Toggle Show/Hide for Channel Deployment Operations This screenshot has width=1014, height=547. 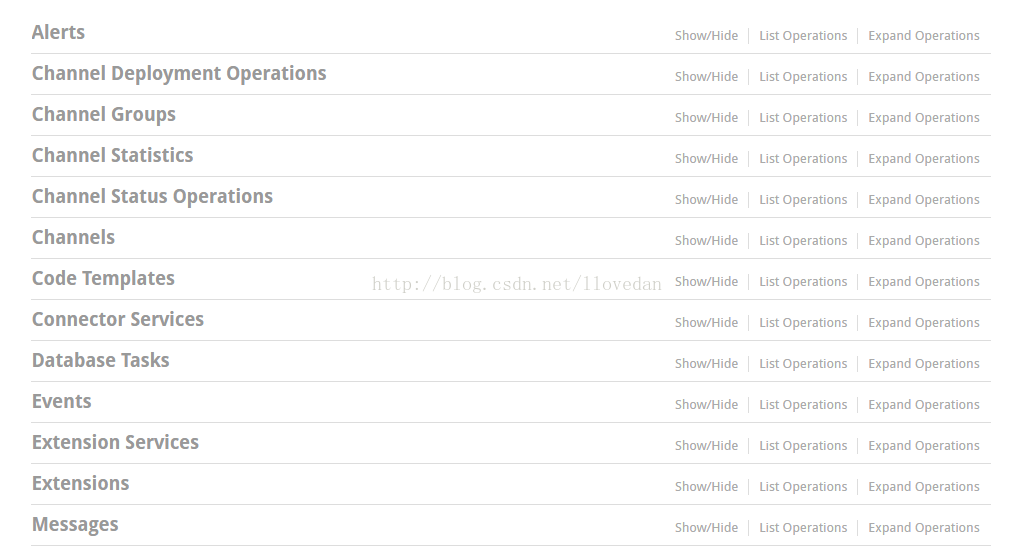(706, 77)
